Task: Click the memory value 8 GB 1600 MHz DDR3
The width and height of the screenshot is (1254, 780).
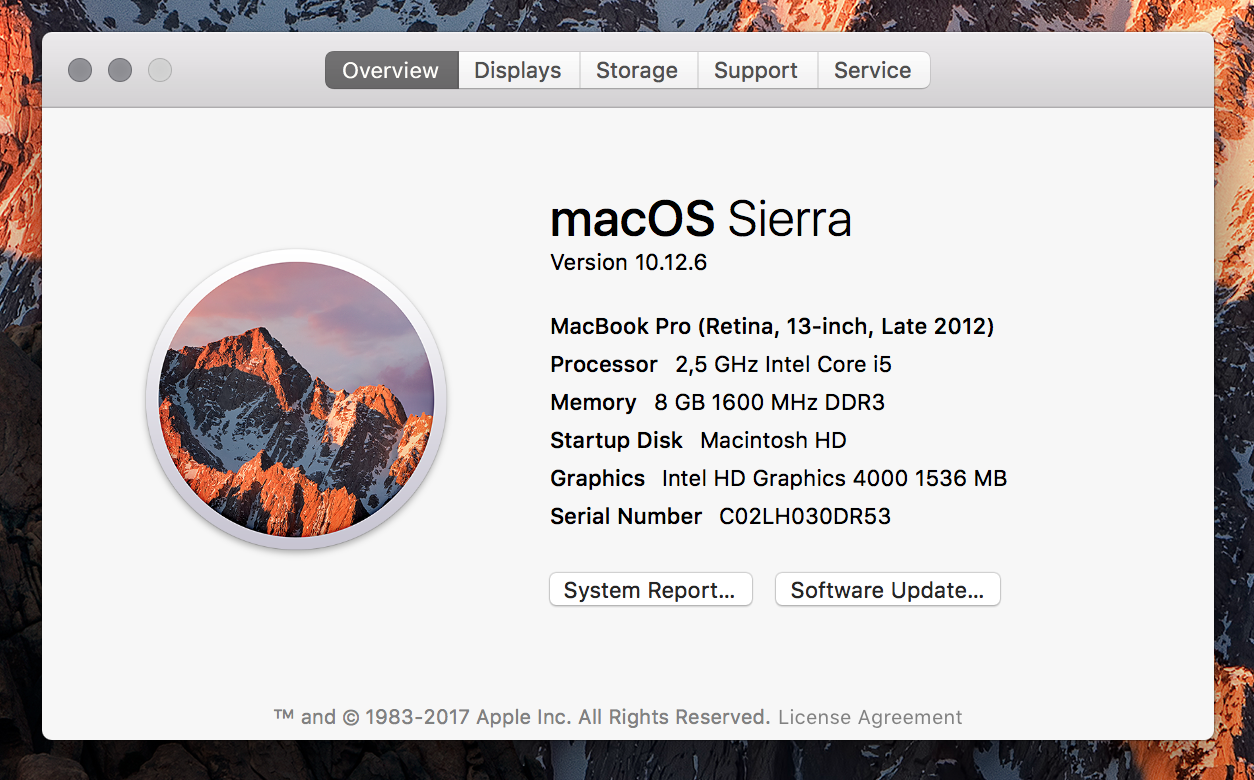Action: (770, 402)
